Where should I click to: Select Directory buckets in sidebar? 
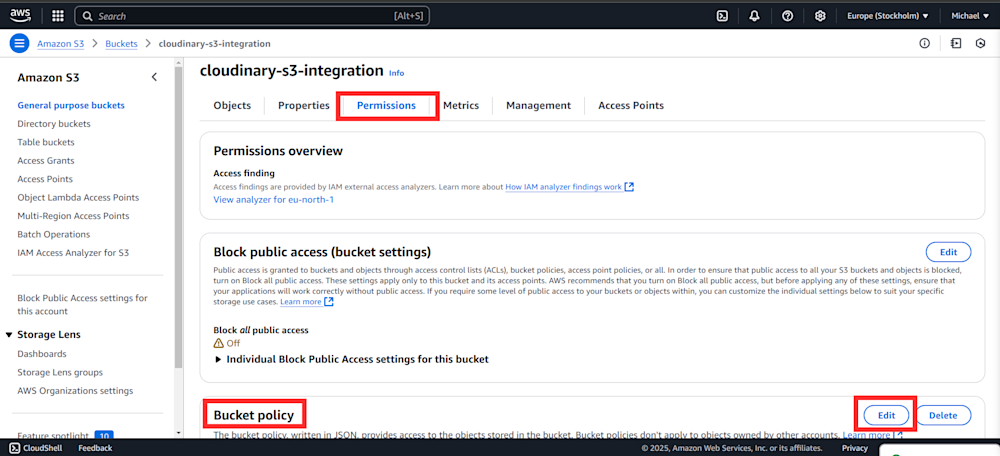(54, 124)
